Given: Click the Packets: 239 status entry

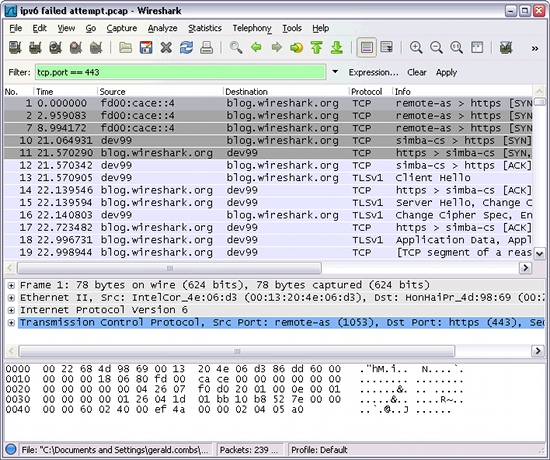Looking at the screenshot, I should (x=248, y=450).
